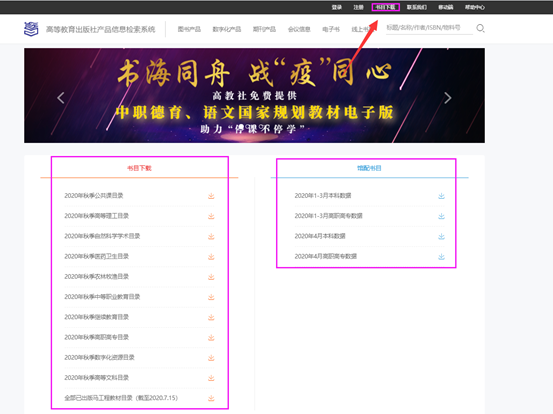Go to the 电子书 navigation item
Image resolution: width=553 pixels, height=414 pixels.
pyautogui.click(x=331, y=29)
